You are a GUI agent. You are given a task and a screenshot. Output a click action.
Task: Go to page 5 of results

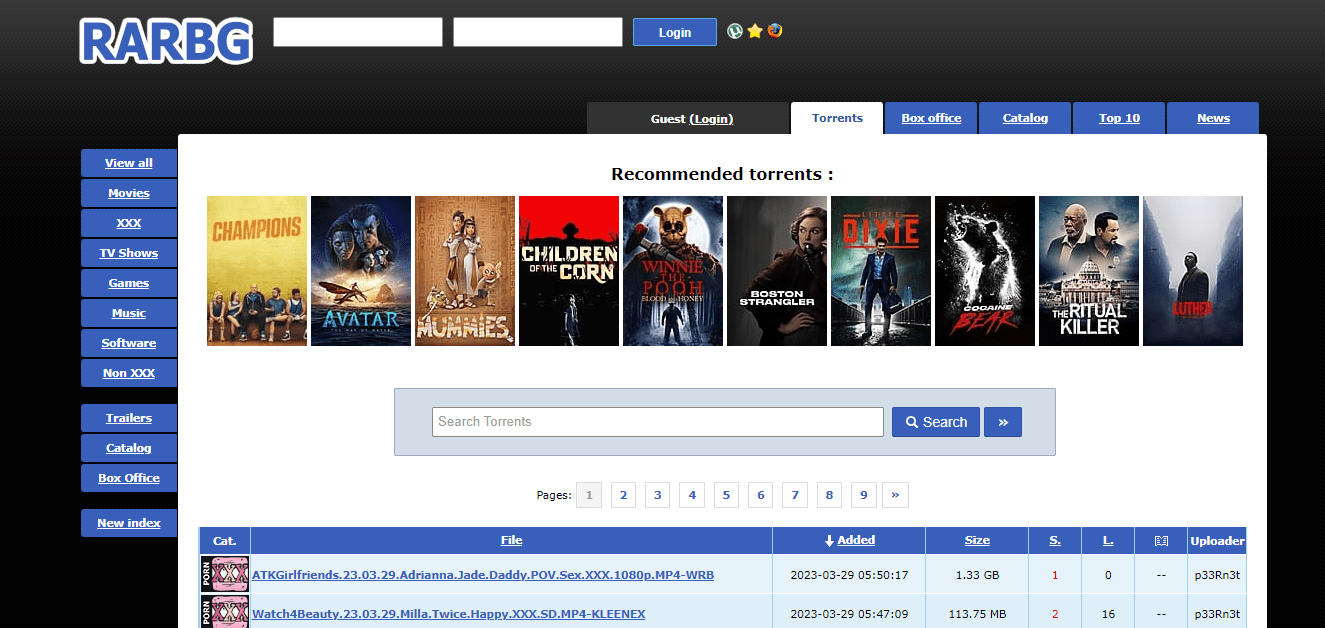click(x=725, y=495)
